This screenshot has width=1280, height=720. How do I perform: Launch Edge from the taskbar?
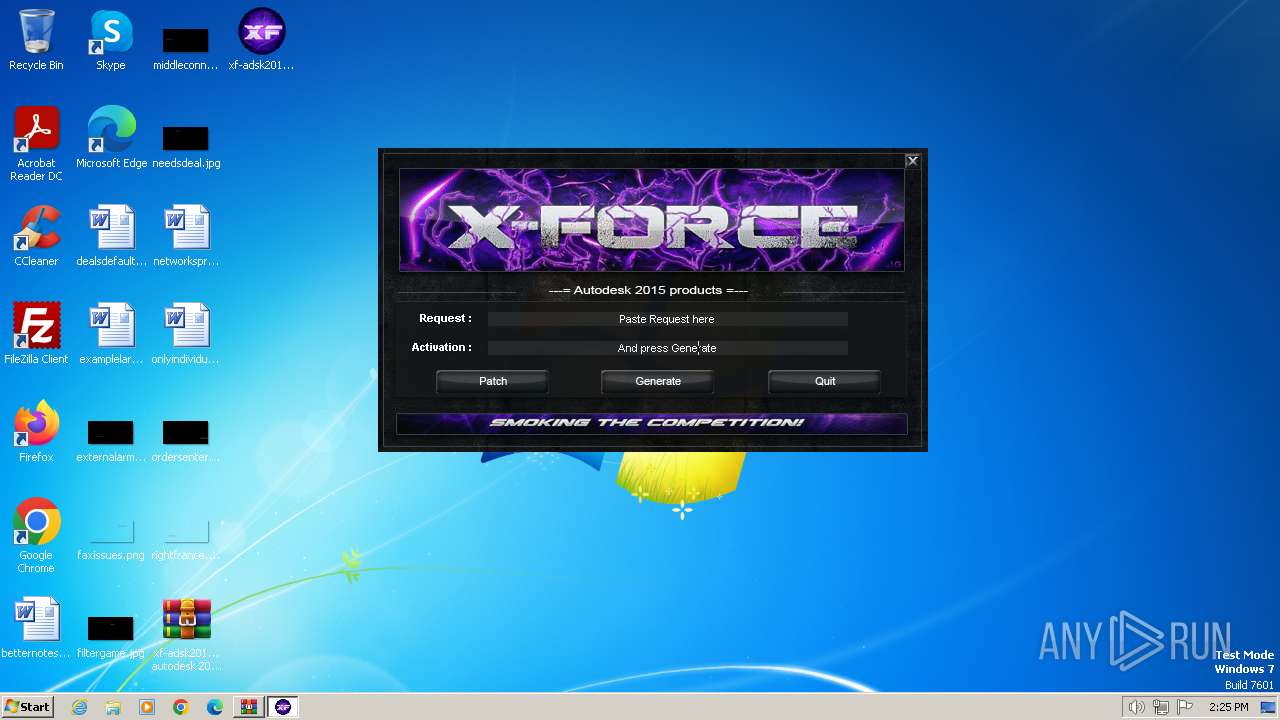point(215,707)
